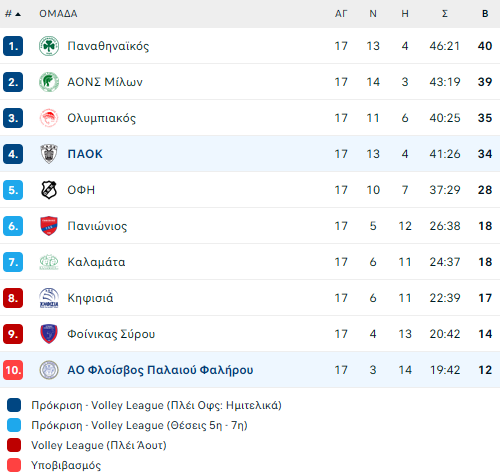
Task: Sort standings by Β points column
Action: click(485, 14)
